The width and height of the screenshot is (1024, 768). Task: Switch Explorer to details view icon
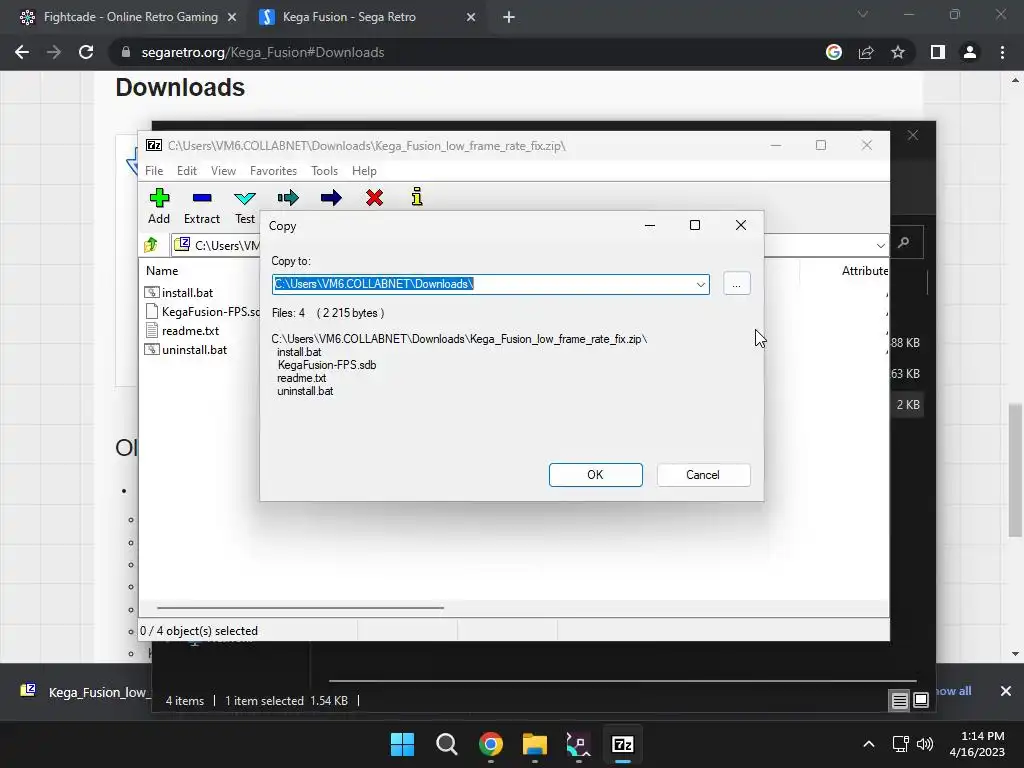899,701
